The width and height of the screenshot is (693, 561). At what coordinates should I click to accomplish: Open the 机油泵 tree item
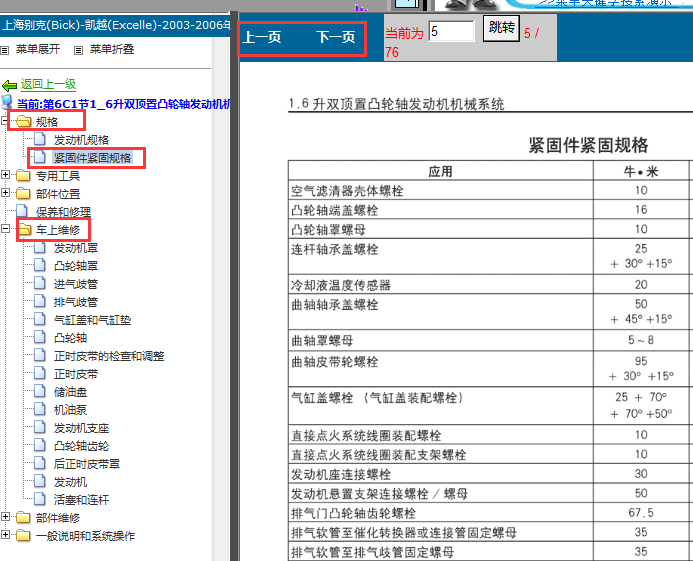coord(70,410)
